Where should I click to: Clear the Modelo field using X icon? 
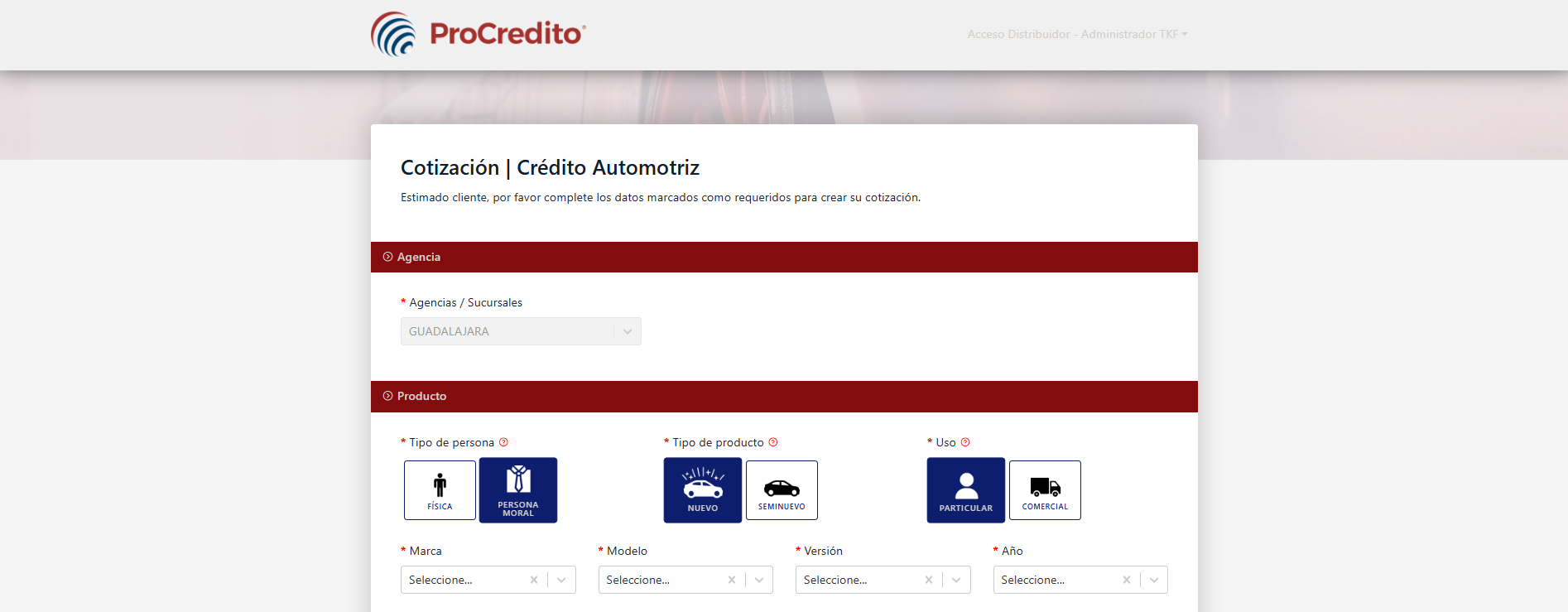point(732,580)
